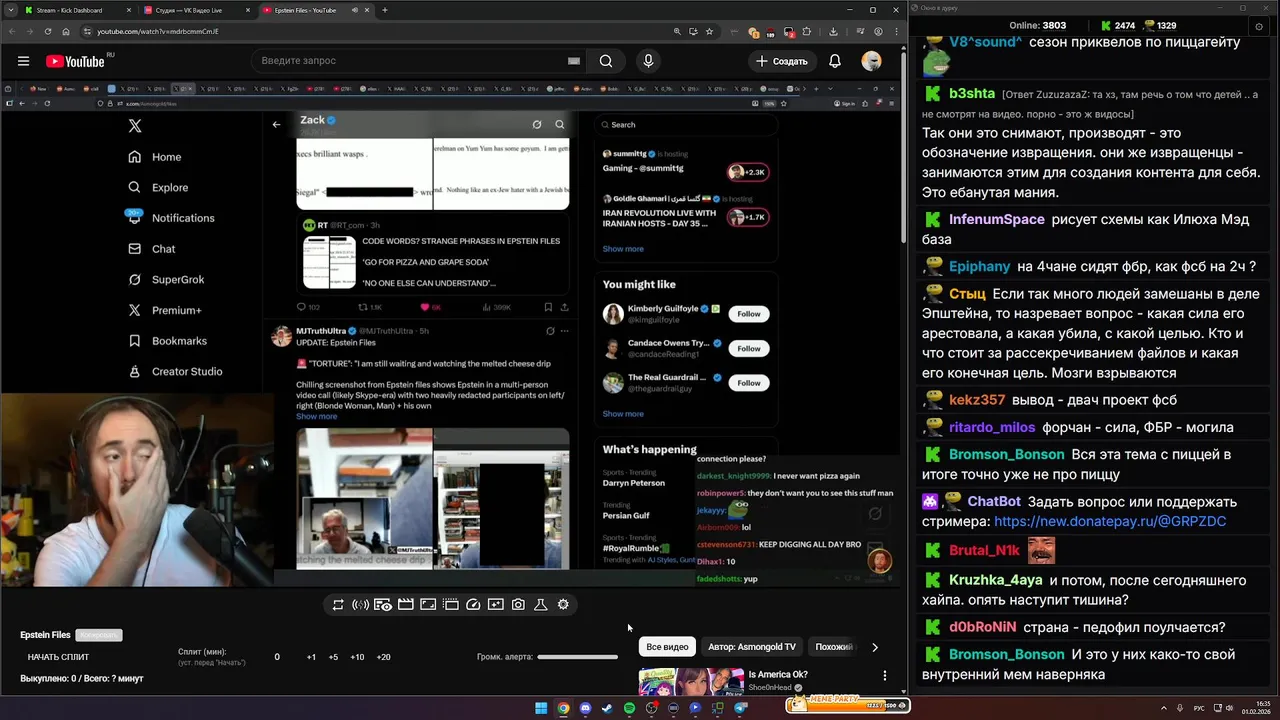Screen dimensions: 1280x720
Task: Click the speedometer icon in video toolbar
Action: 474,605
